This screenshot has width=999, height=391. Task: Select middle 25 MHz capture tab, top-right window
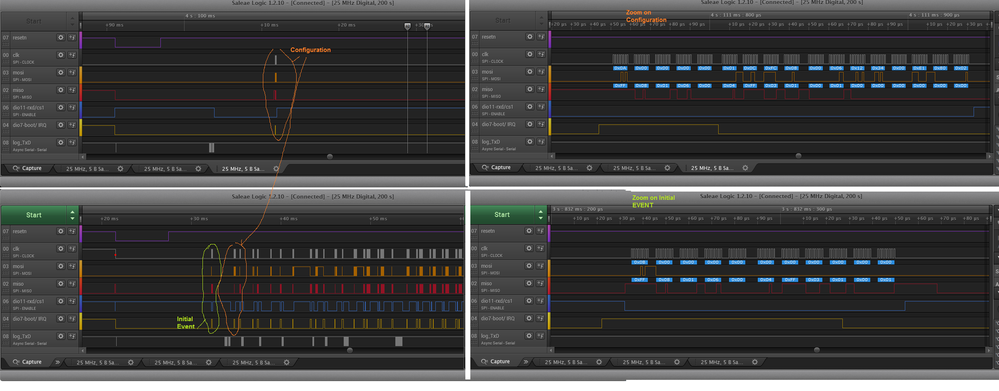tap(637, 168)
